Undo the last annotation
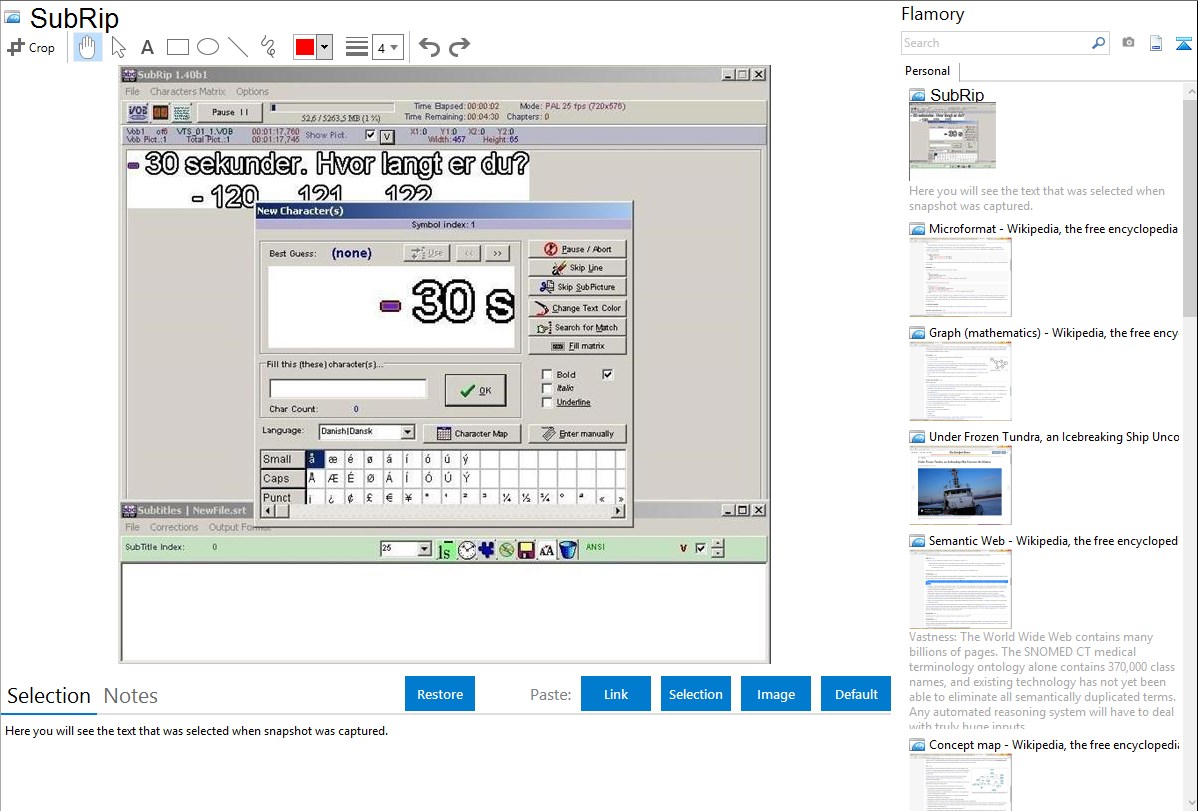1198x811 pixels. pyautogui.click(x=429, y=47)
